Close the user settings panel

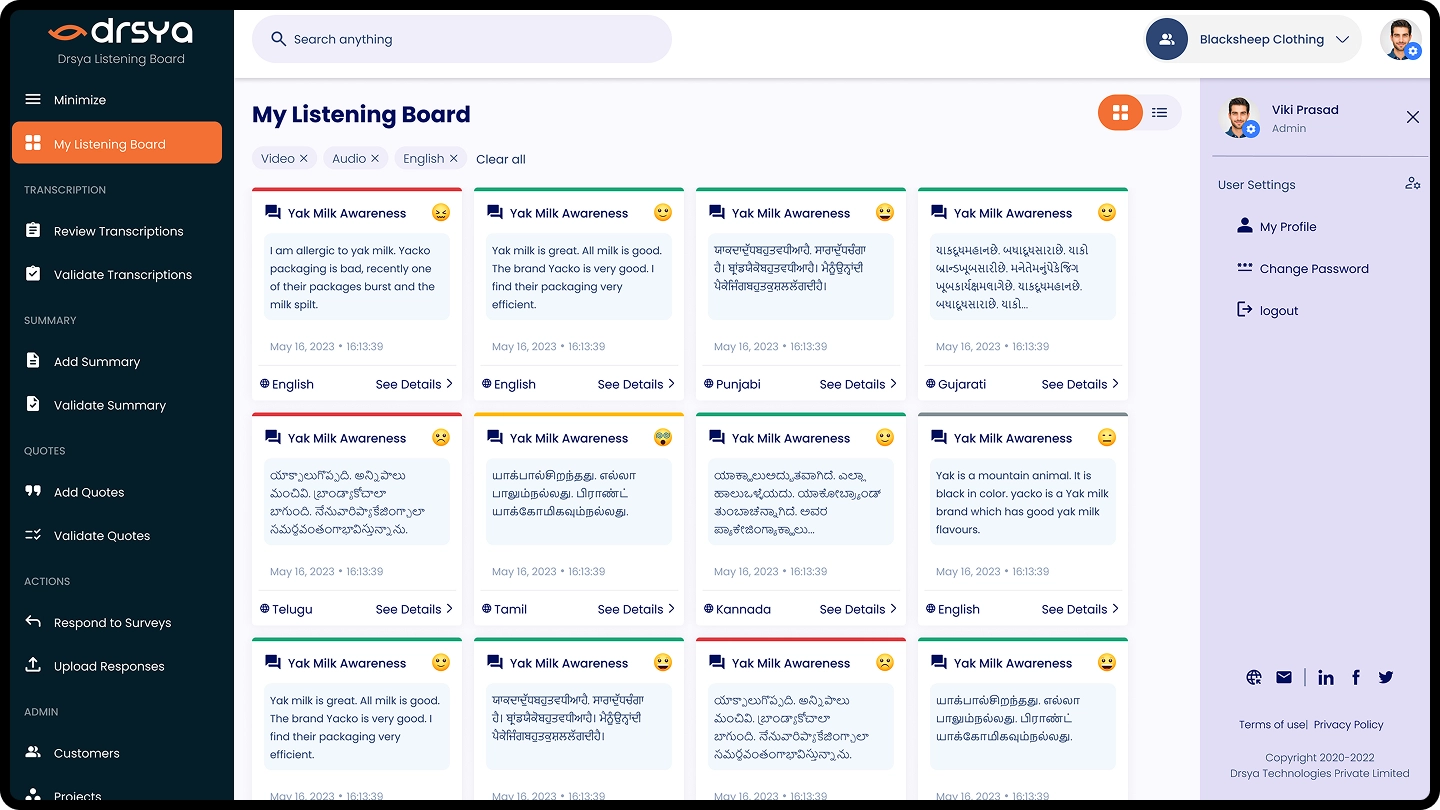(x=1413, y=117)
